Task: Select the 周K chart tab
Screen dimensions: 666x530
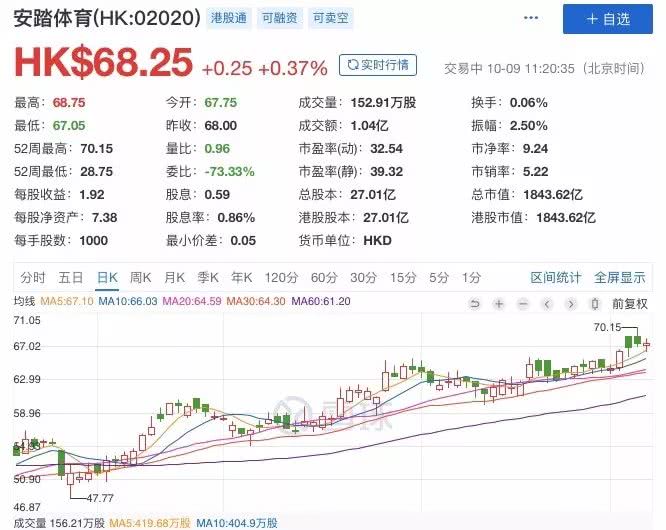Action: pyautogui.click(x=141, y=278)
